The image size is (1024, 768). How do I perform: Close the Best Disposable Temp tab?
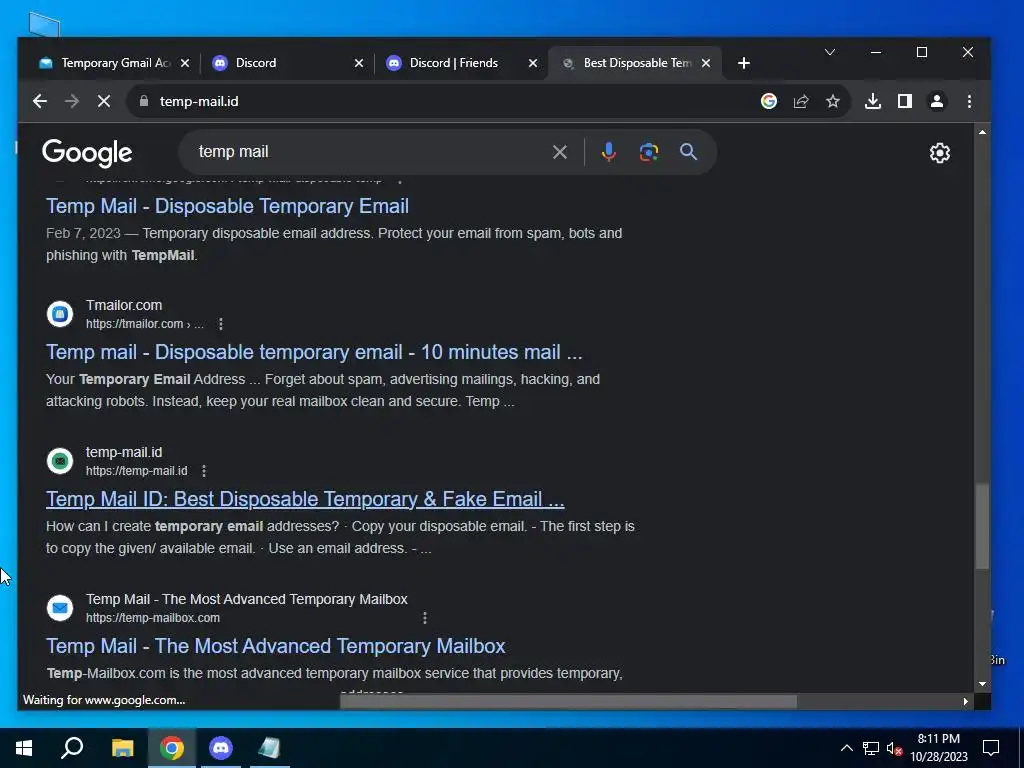[x=706, y=63]
